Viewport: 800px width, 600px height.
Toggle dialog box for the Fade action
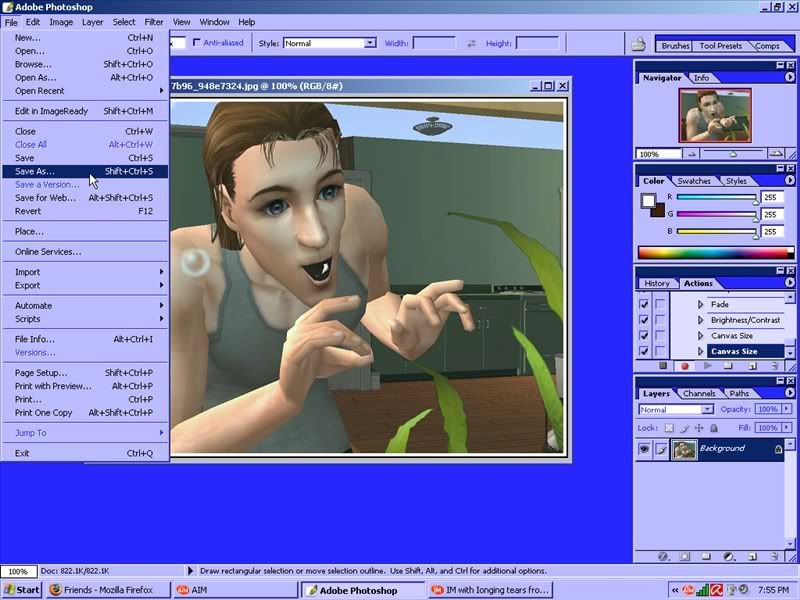(x=660, y=304)
